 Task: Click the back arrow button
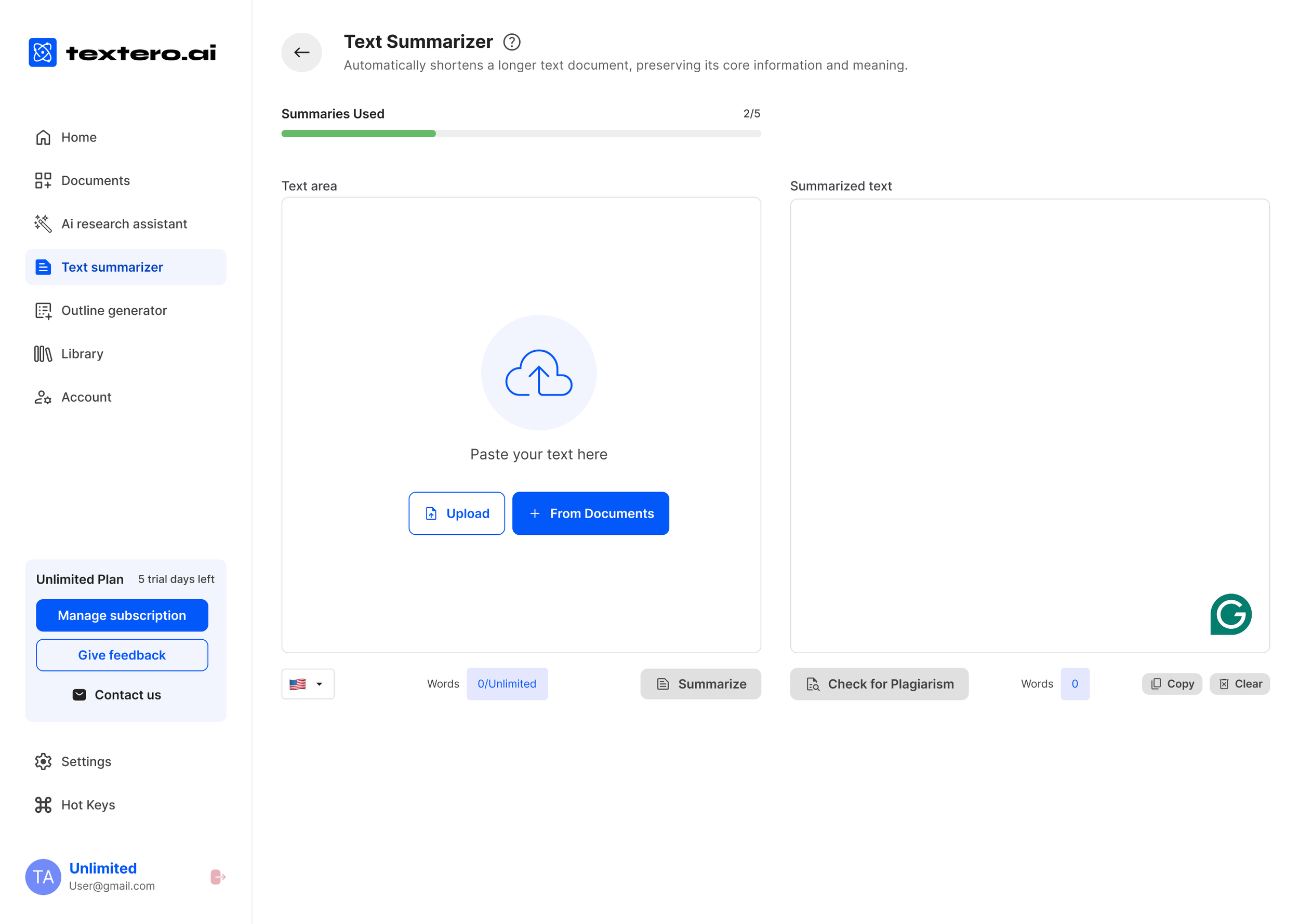(x=301, y=52)
